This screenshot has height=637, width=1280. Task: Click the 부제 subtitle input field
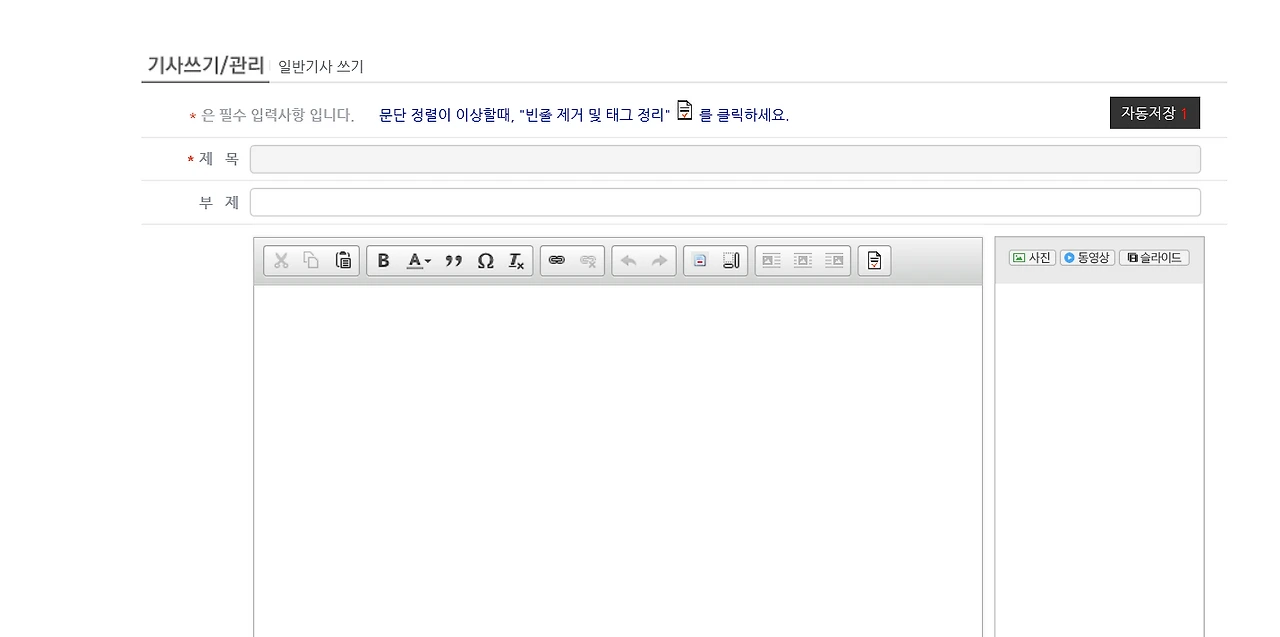(x=725, y=202)
